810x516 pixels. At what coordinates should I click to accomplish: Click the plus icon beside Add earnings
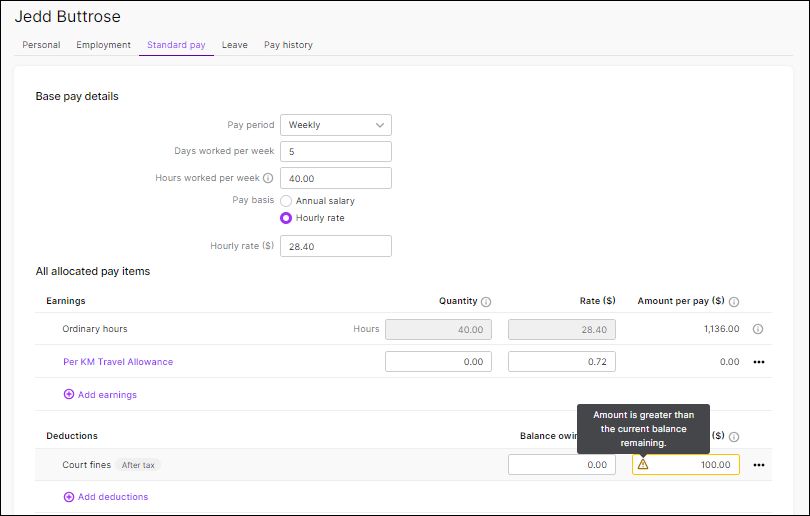[x=69, y=395]
